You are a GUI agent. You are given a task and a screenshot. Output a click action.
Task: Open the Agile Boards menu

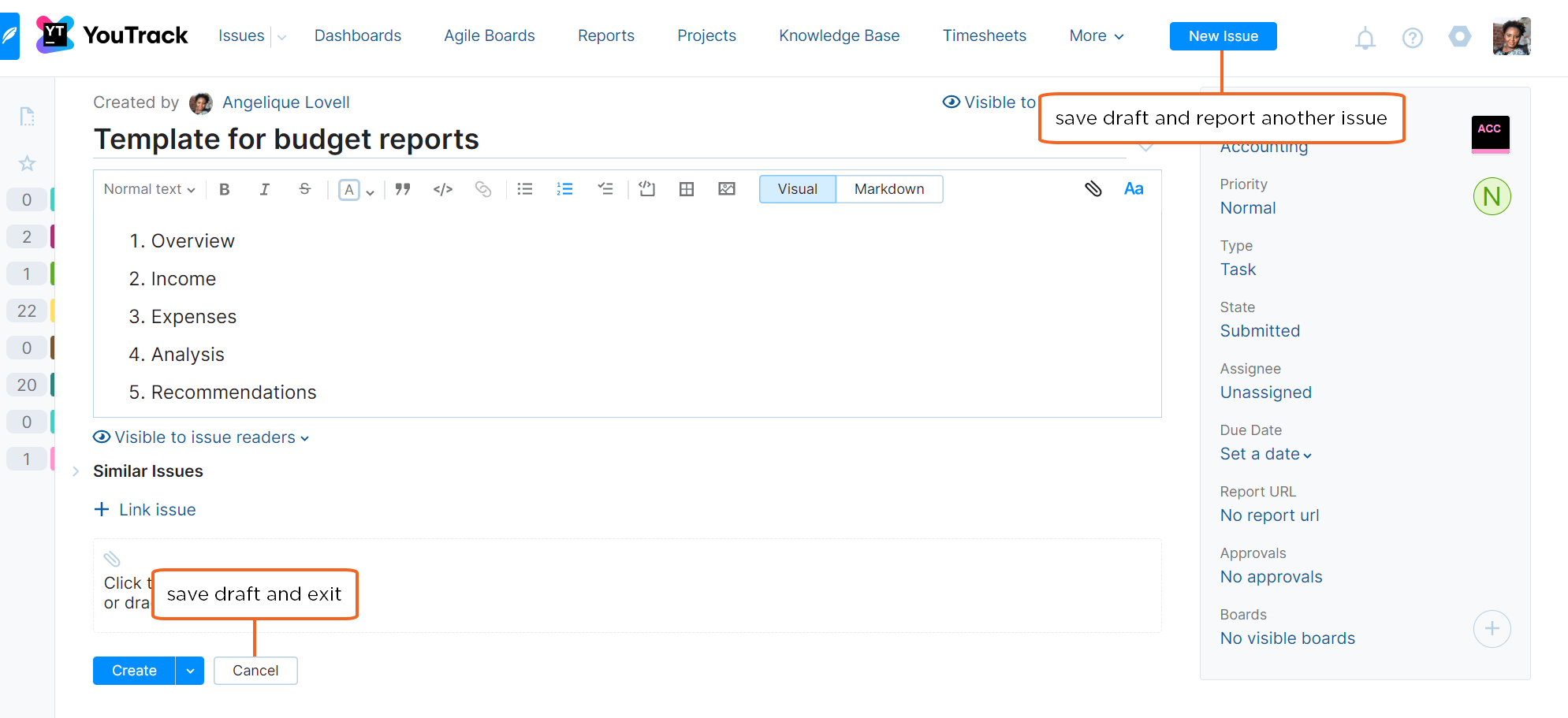(x=489, y=35)
